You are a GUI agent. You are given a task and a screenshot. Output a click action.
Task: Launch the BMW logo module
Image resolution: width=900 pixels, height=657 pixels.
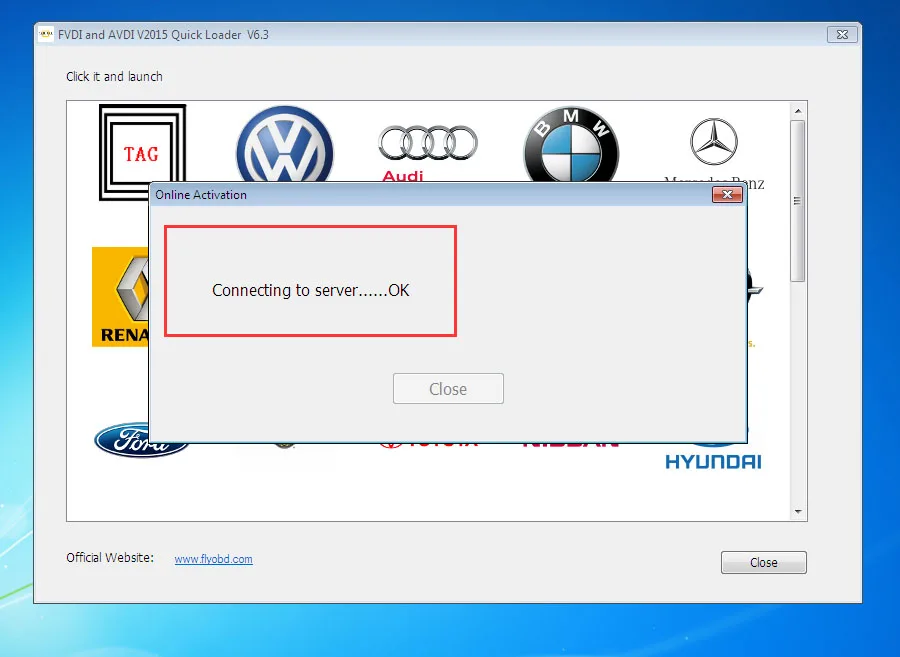[x=571, y=145]
